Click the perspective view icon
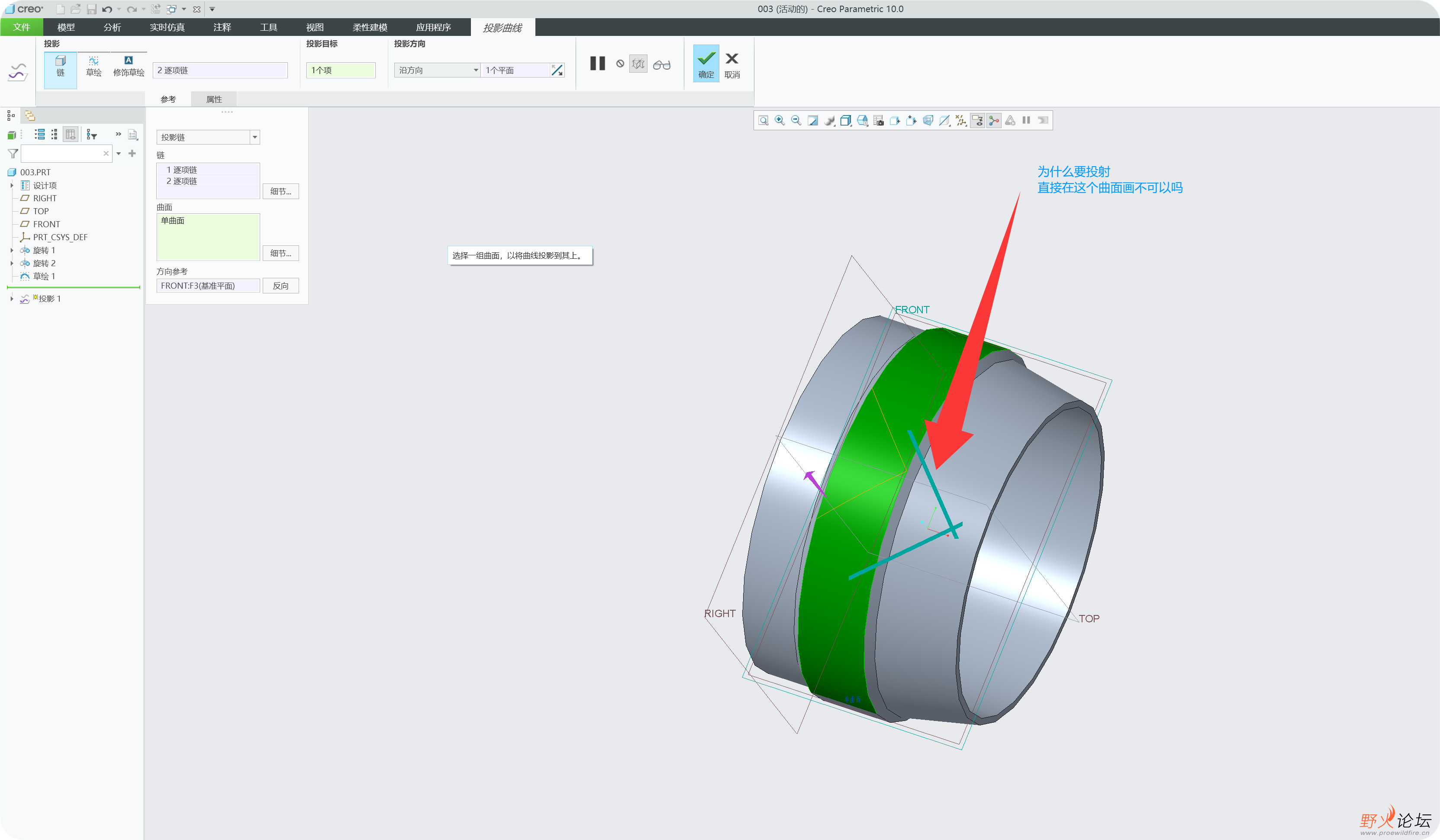This screenshot has width=1440, height=840. click(x=928, y=121)
